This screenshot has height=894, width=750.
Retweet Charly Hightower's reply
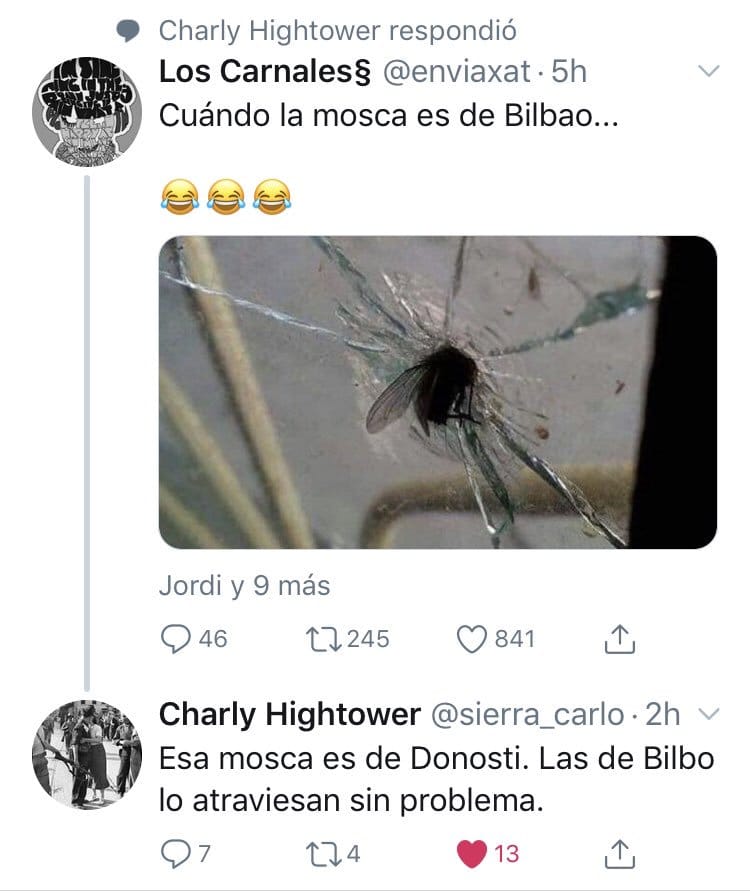tap(319, 854)
